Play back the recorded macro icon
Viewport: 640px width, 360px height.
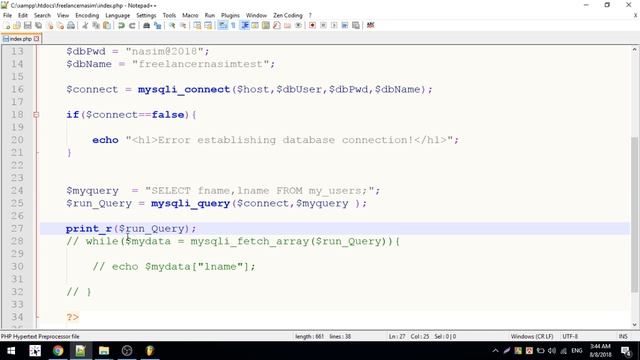tap(334, 25)
